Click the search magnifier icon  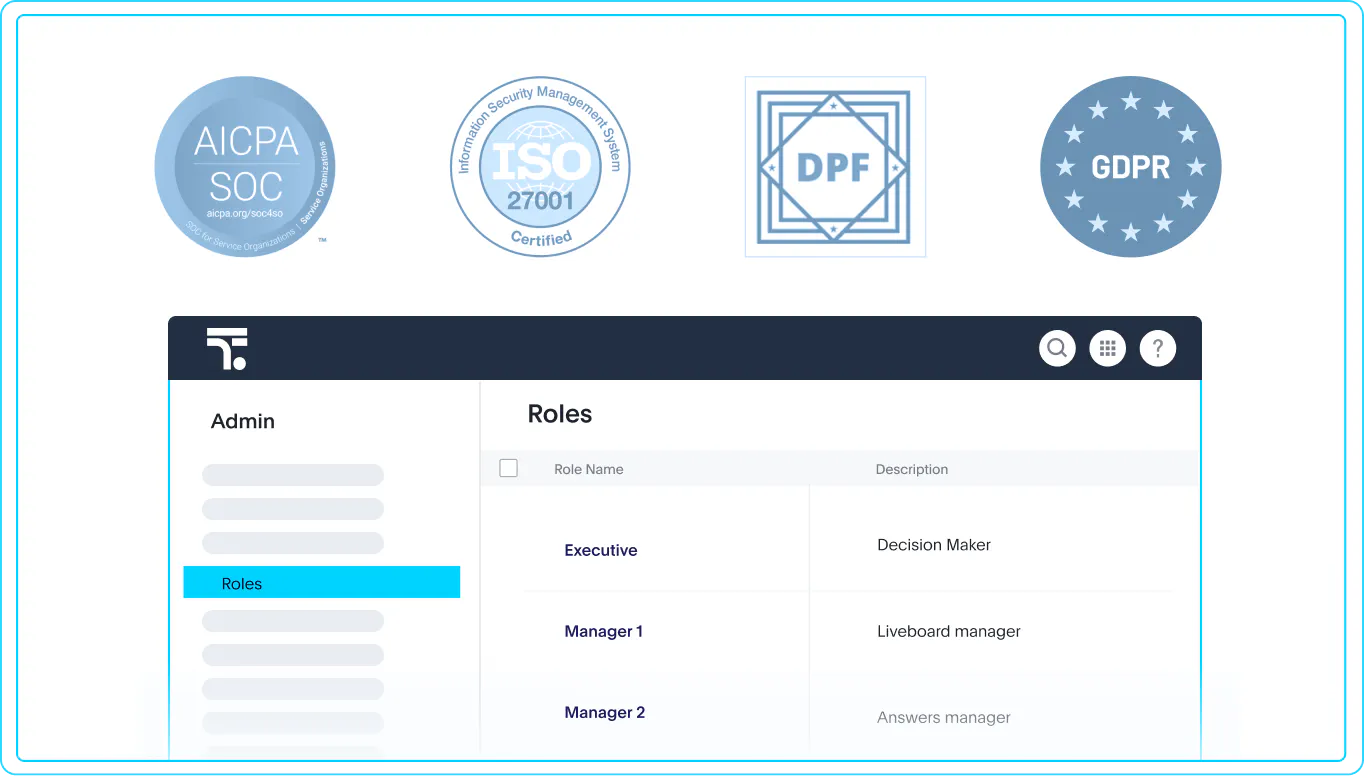click(x=1057, y=348)
